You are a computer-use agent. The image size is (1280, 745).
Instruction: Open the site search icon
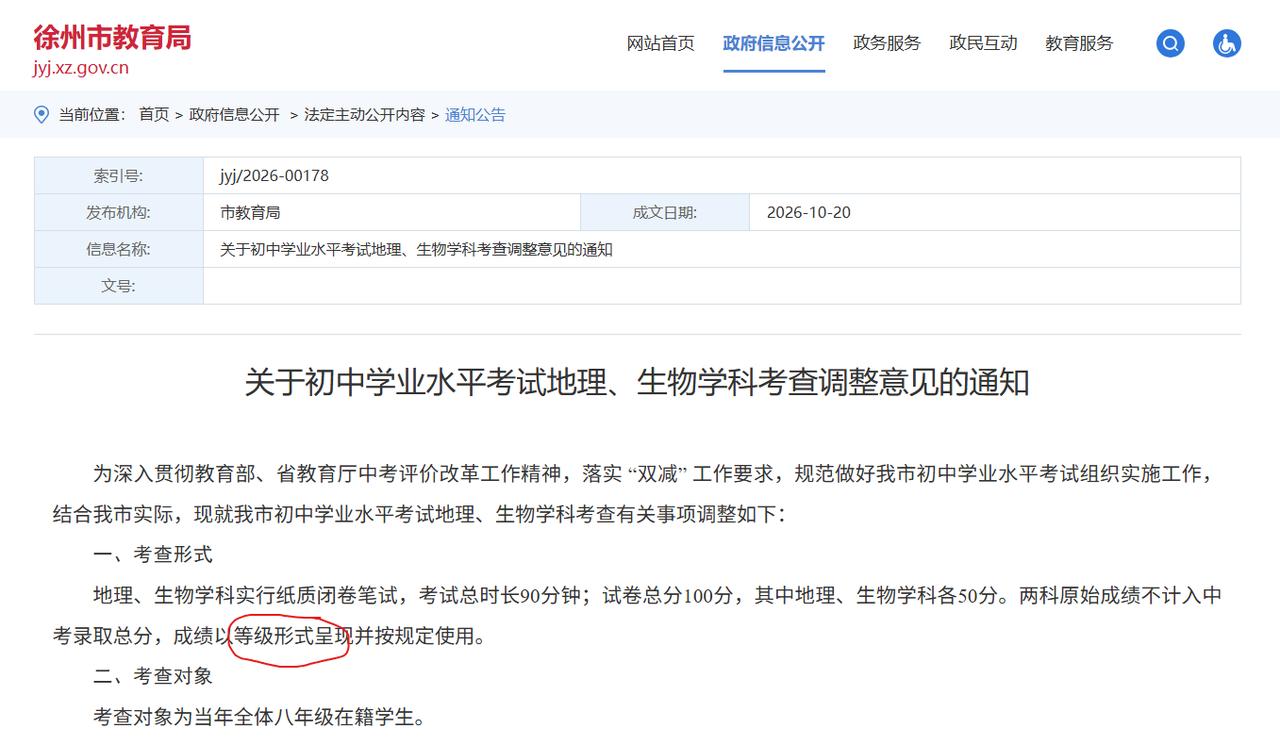1170,43
